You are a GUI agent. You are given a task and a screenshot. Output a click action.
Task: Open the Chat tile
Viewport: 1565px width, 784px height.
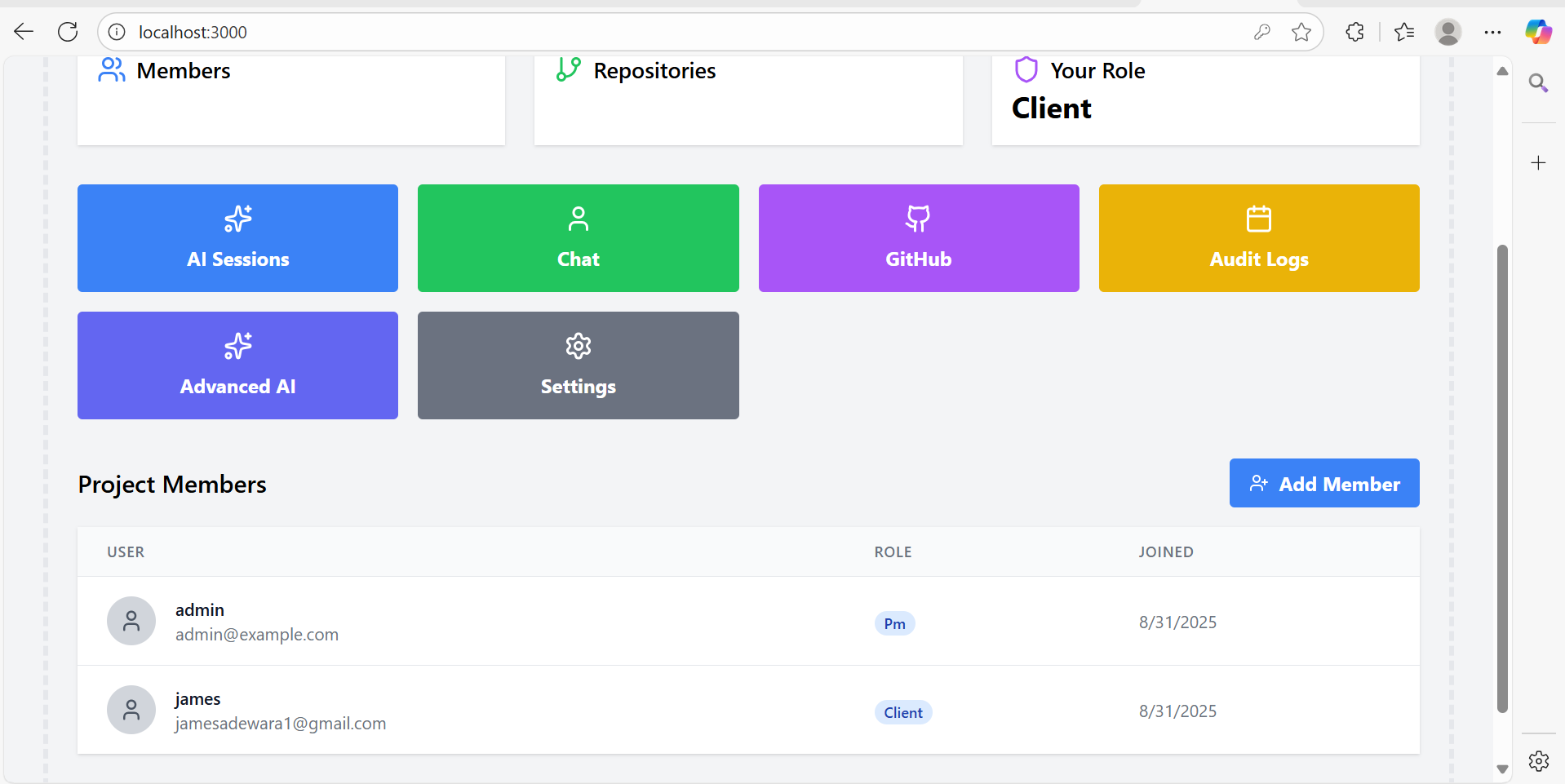578,238
